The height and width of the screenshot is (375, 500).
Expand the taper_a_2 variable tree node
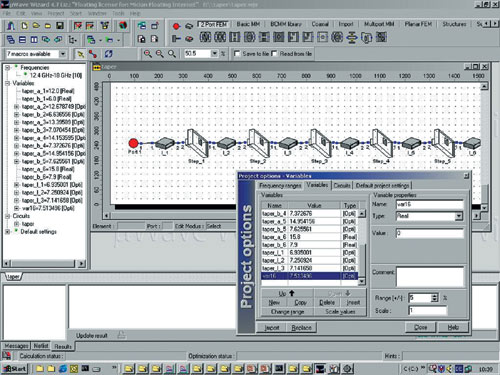(x=16, y=107)
